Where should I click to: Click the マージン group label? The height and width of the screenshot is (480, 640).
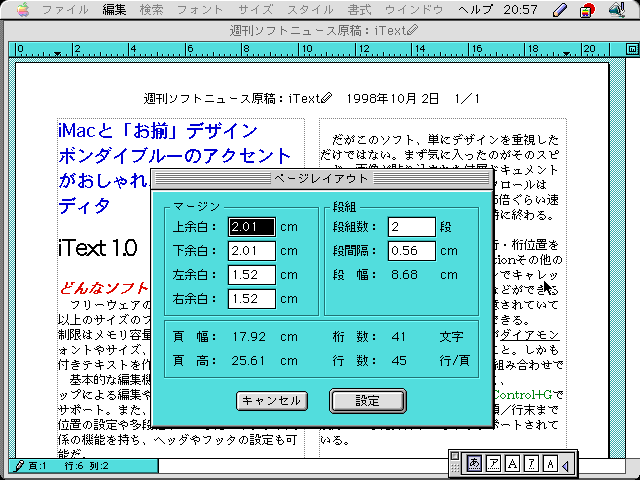coord(196,207)
